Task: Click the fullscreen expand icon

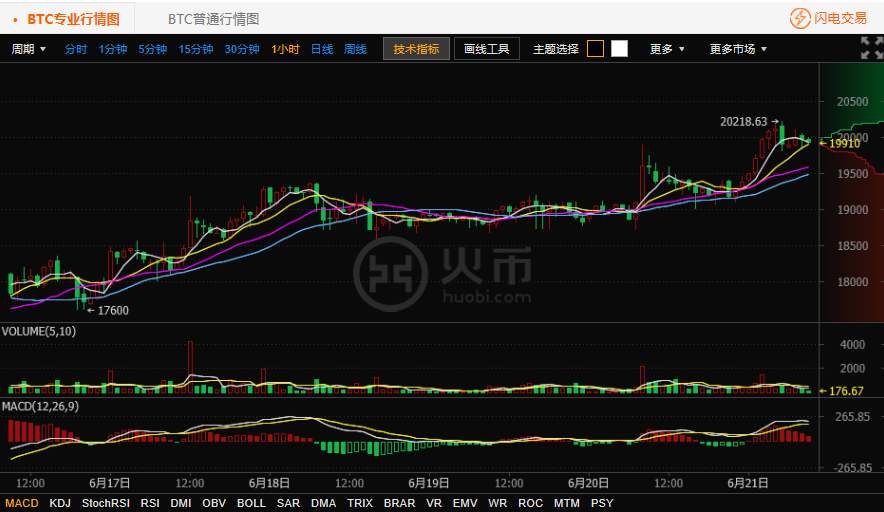Action: click(871, 48)
